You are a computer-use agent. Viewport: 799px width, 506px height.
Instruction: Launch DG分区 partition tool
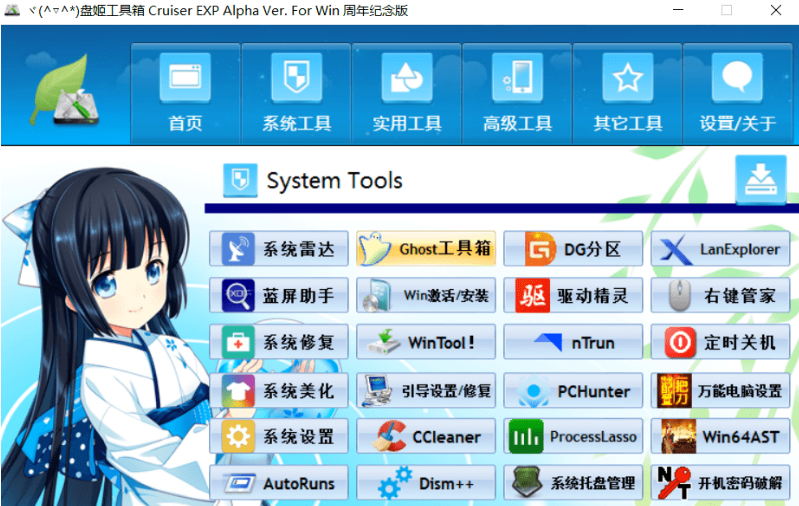[x=573, y=248]
